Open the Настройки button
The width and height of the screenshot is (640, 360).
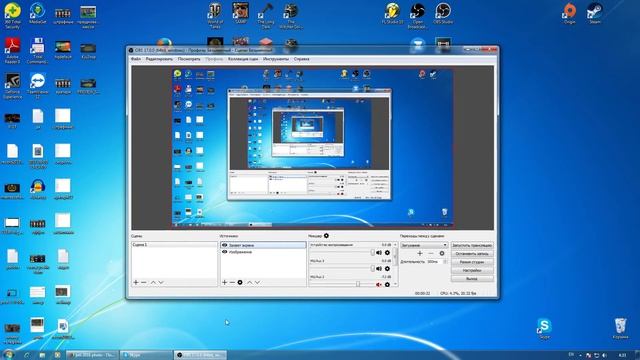point(472,270)
